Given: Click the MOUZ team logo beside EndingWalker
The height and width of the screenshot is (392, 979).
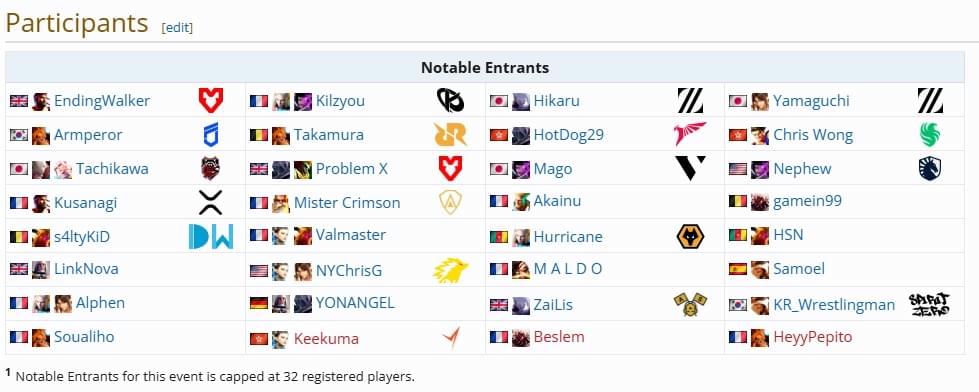Looking at the screenshot, I should point(210,100).
